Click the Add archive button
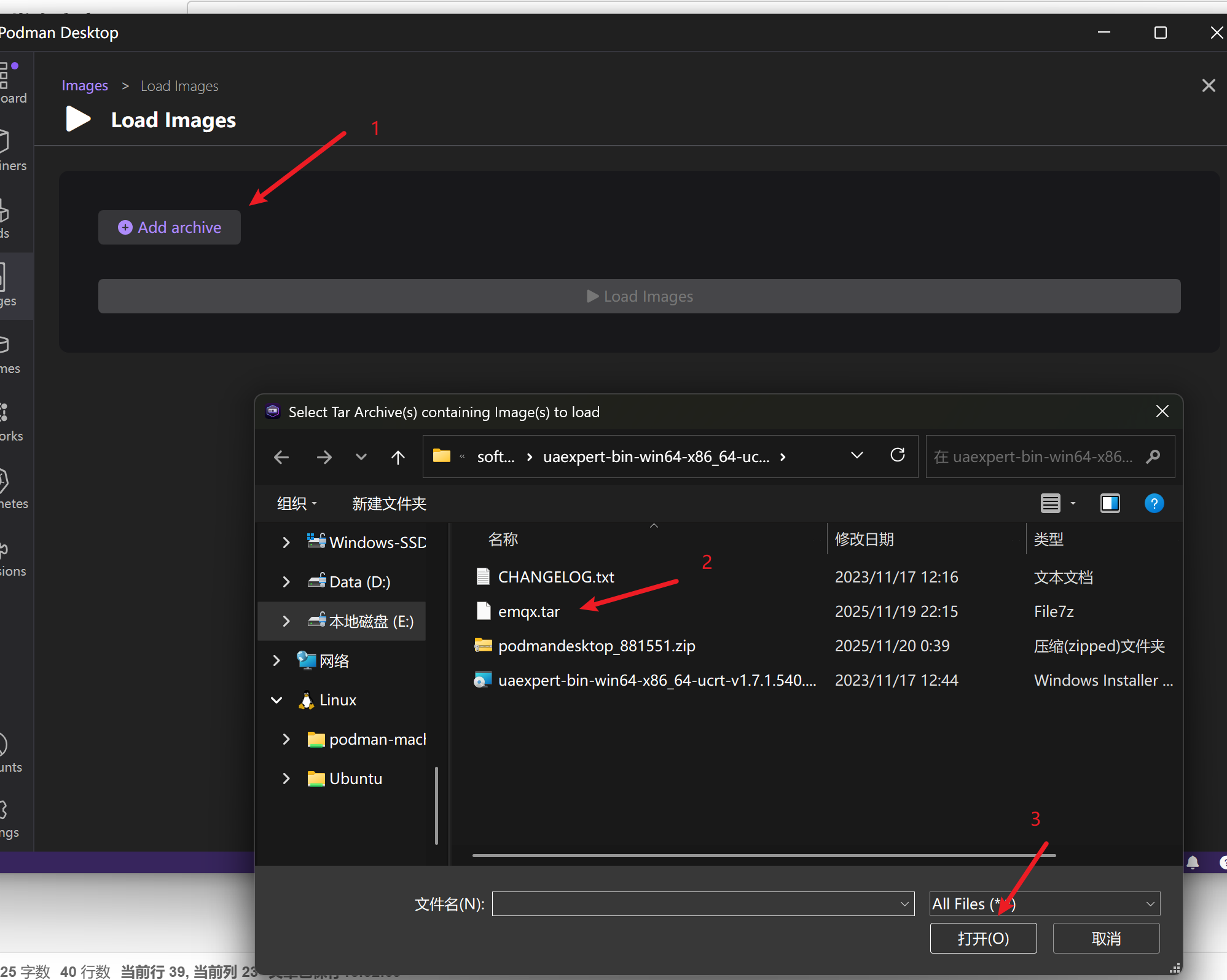Screen dimensions: 1227x980 (170, 227)
